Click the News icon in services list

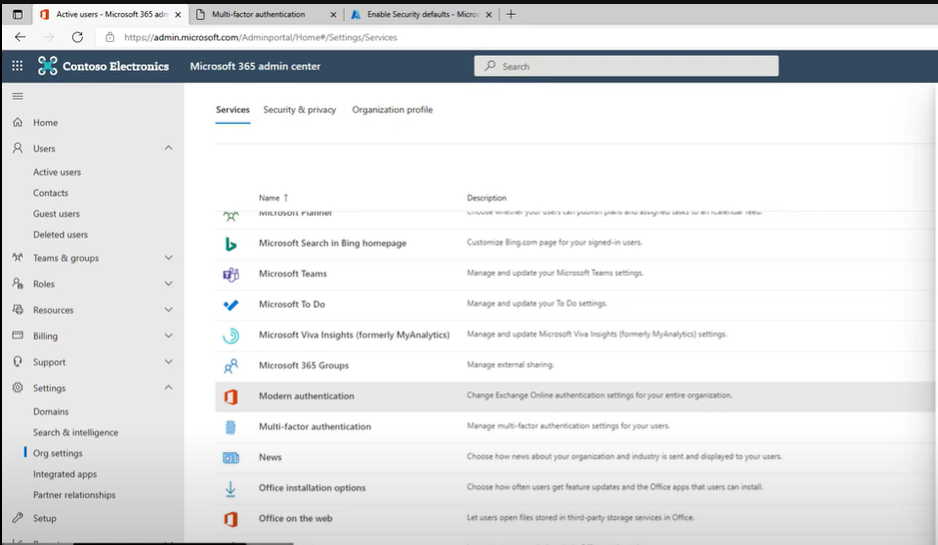point(230,458)
